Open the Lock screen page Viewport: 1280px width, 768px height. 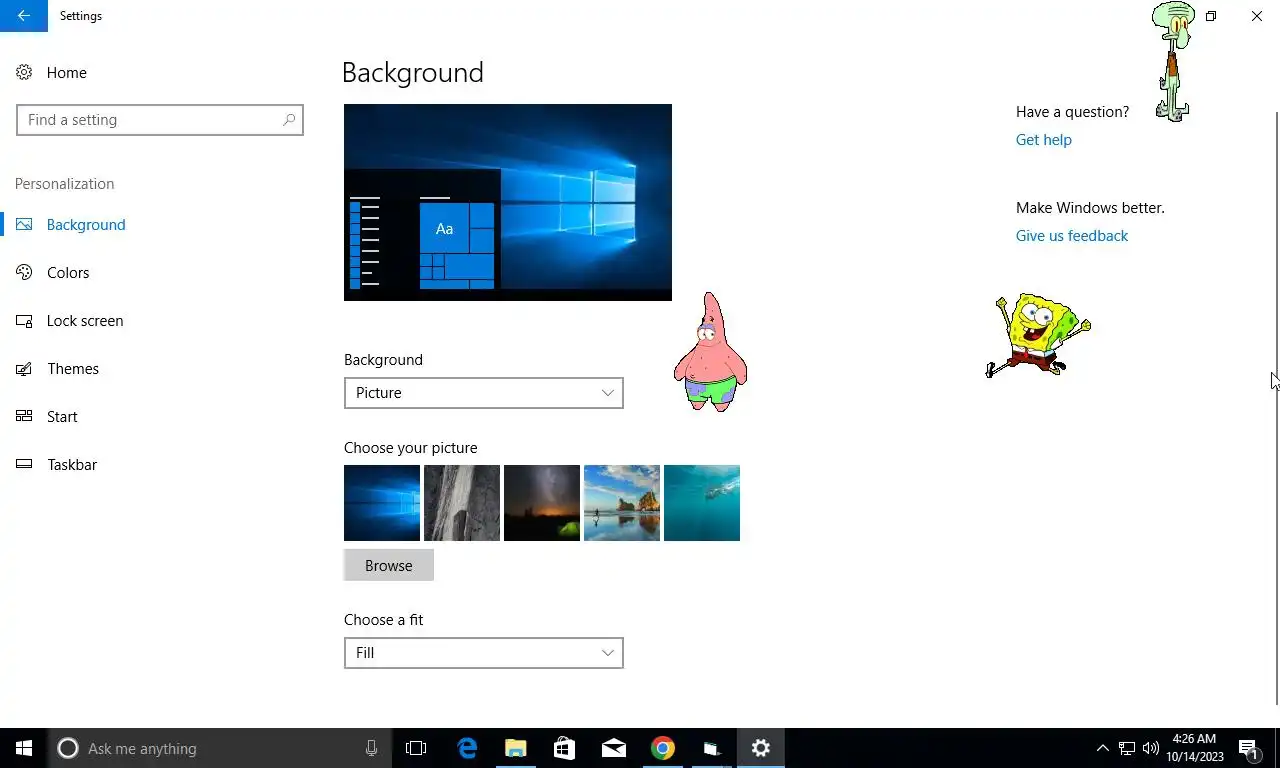(x=85, y=321)
